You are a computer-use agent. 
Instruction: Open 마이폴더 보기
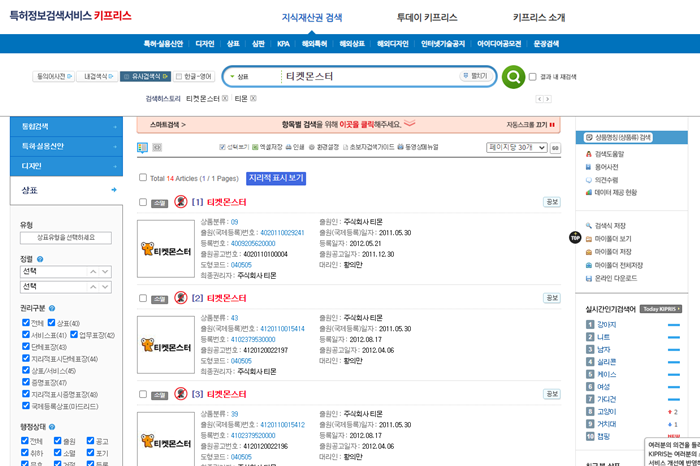click(x=608, y=239)
